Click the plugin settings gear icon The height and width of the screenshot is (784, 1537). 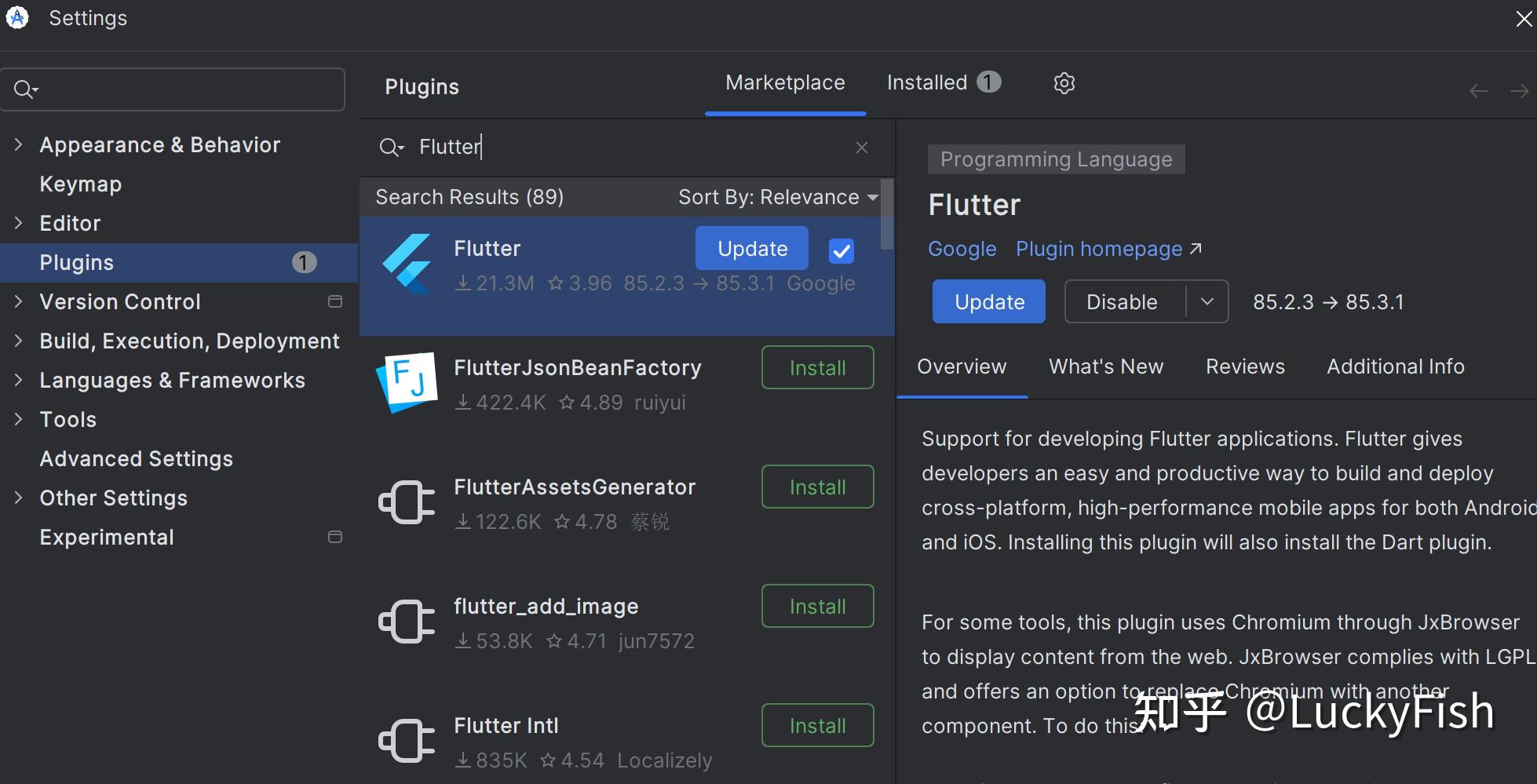pyautogui.click(x=1064, y=83)
